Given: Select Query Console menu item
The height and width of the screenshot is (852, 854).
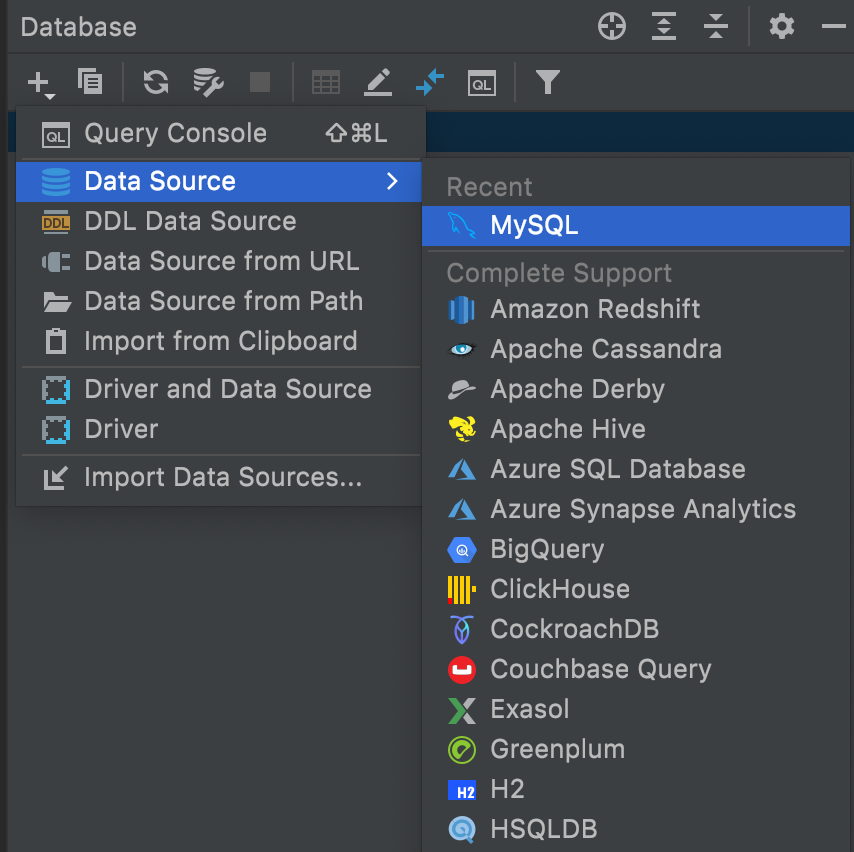Looking at the screenshot, I should [x=218, y=133].
